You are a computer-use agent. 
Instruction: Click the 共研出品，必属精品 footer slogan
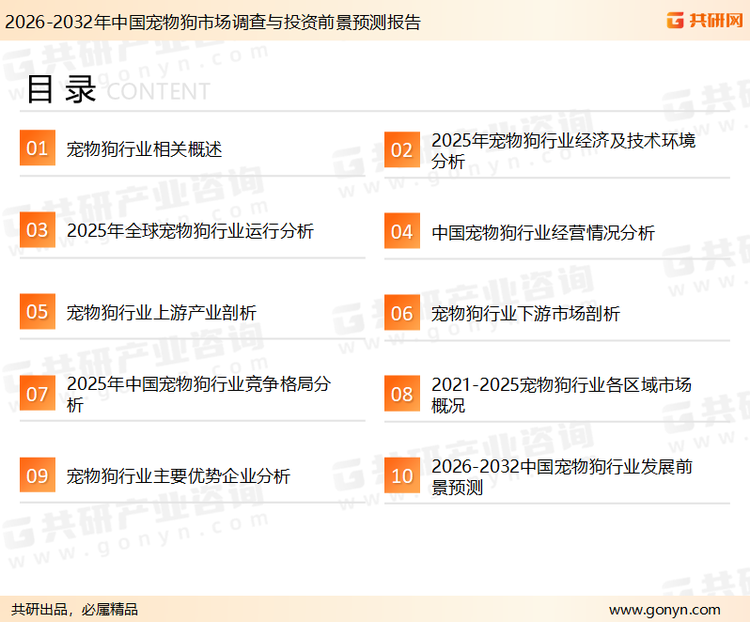(x=75, y=610)
